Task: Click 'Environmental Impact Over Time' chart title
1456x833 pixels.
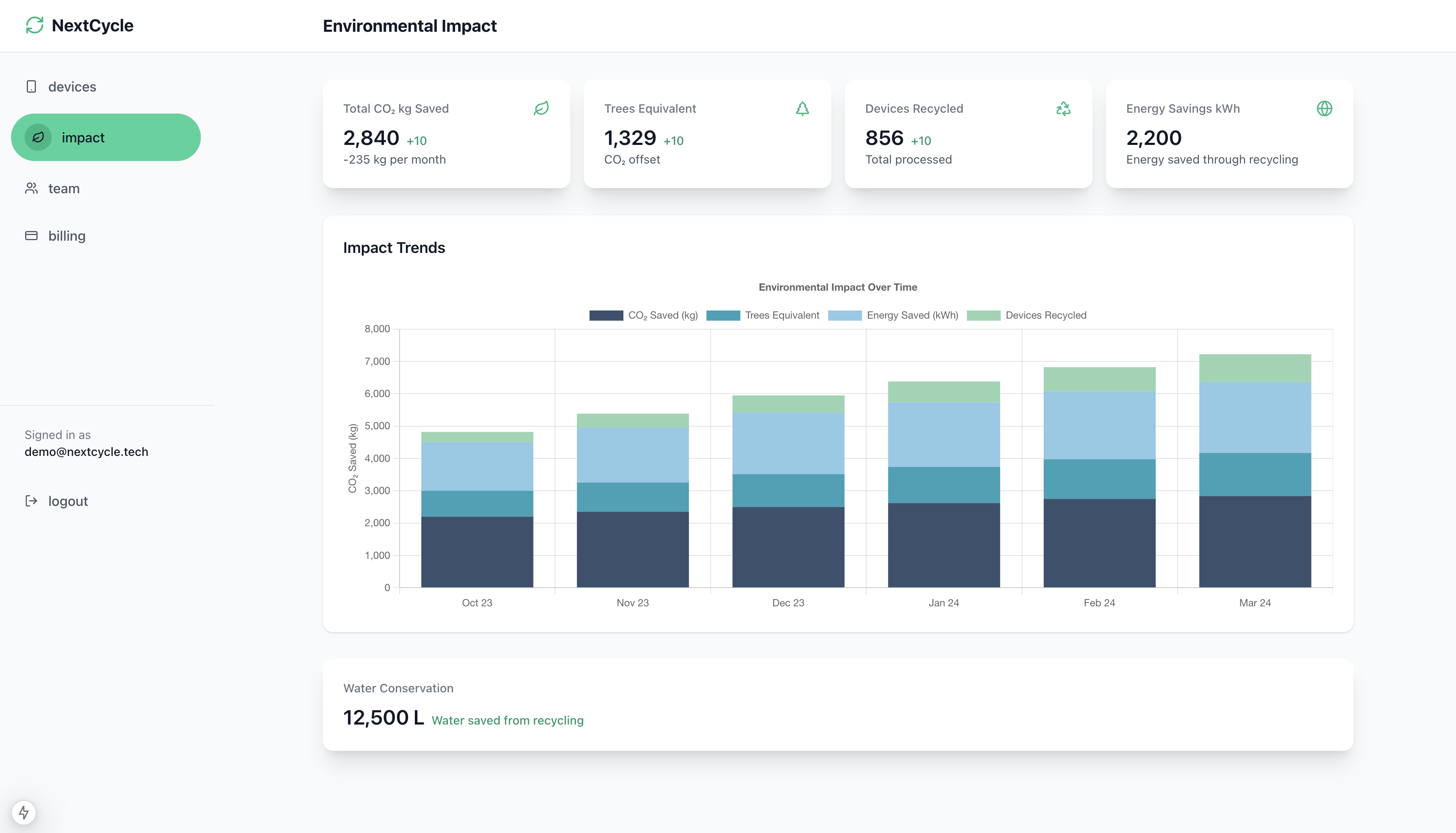Action: click(838, 287)
